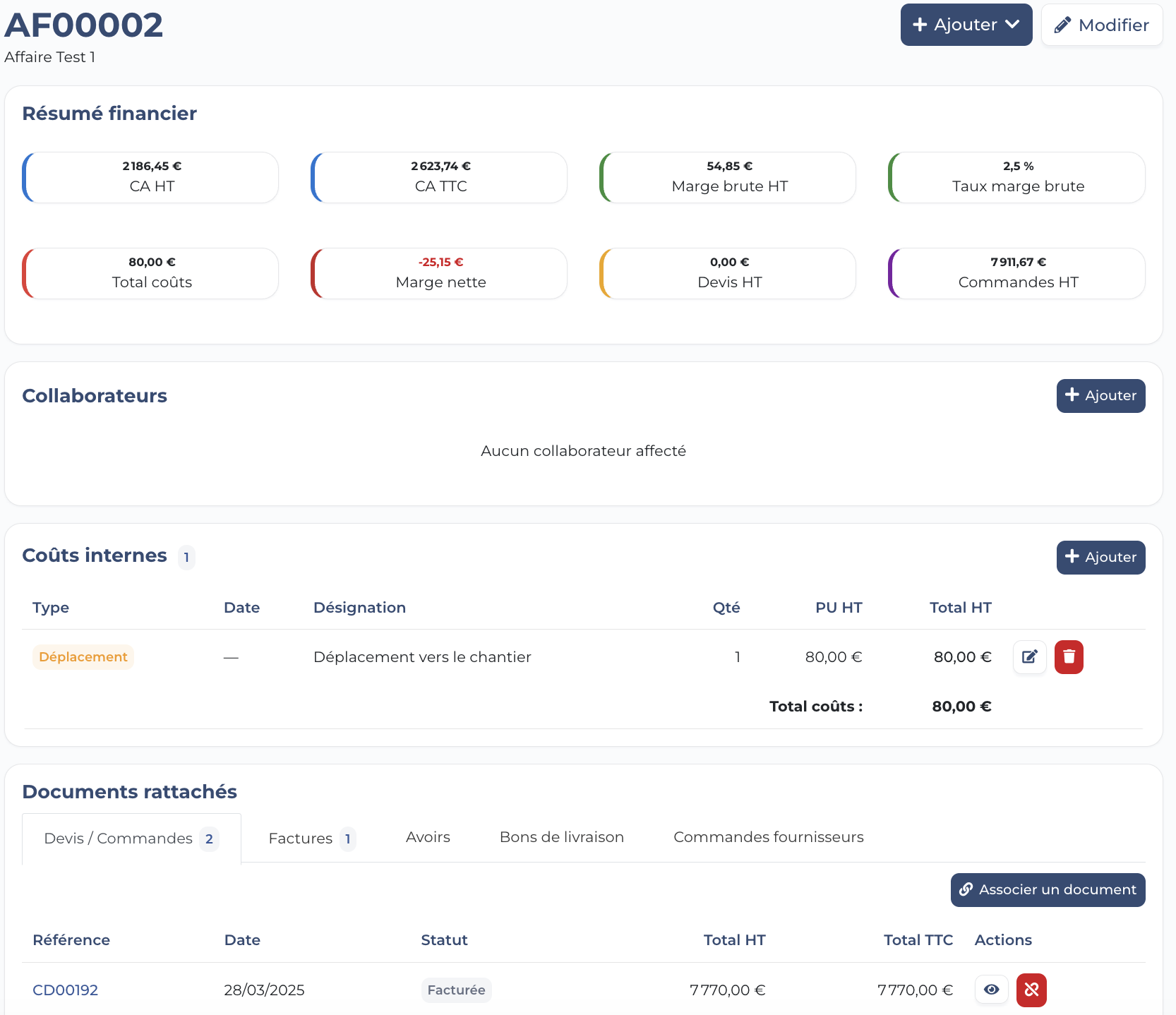This screenshot has width=1176, height=1015.
Task: Click the Modifier button
Action: [x=1102, y=25]
